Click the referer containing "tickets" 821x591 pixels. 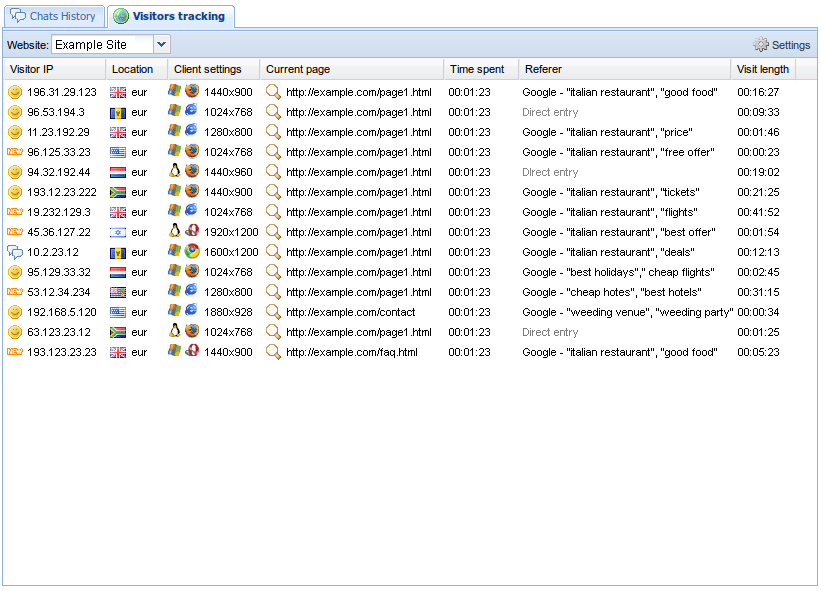click(x=611, y=192)
